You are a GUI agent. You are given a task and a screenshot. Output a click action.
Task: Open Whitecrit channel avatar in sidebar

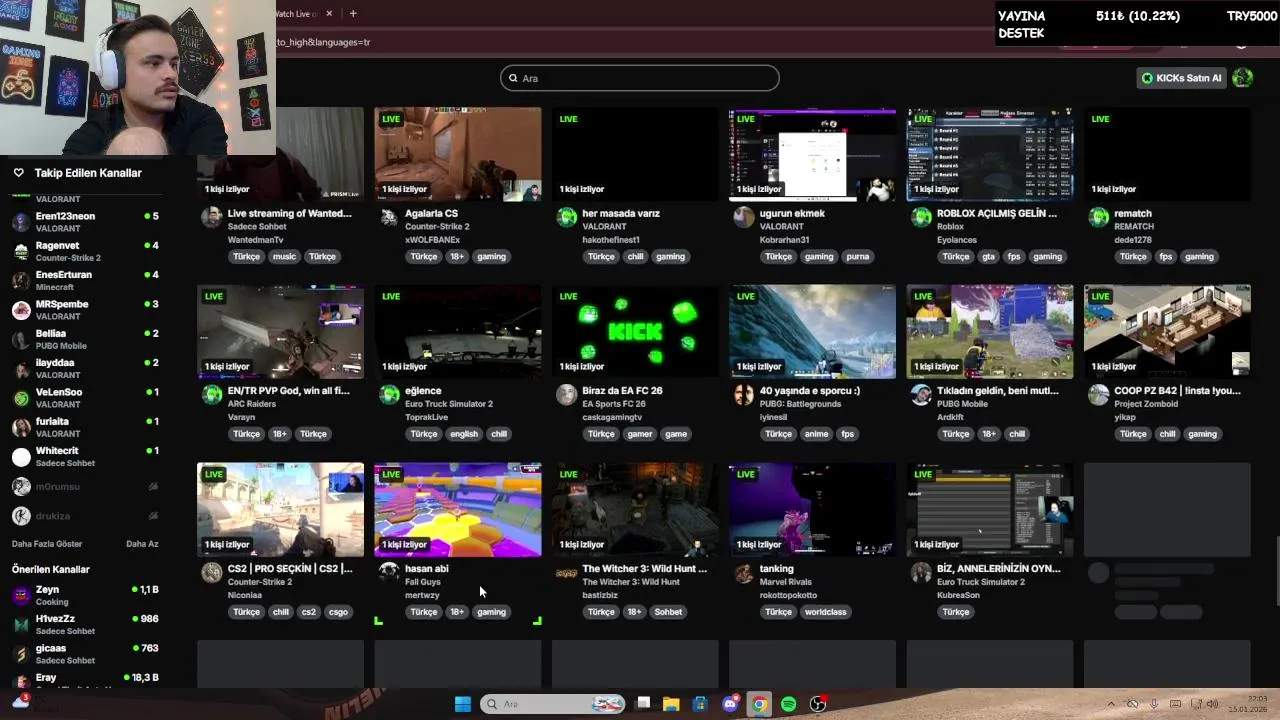pos(21,457)
